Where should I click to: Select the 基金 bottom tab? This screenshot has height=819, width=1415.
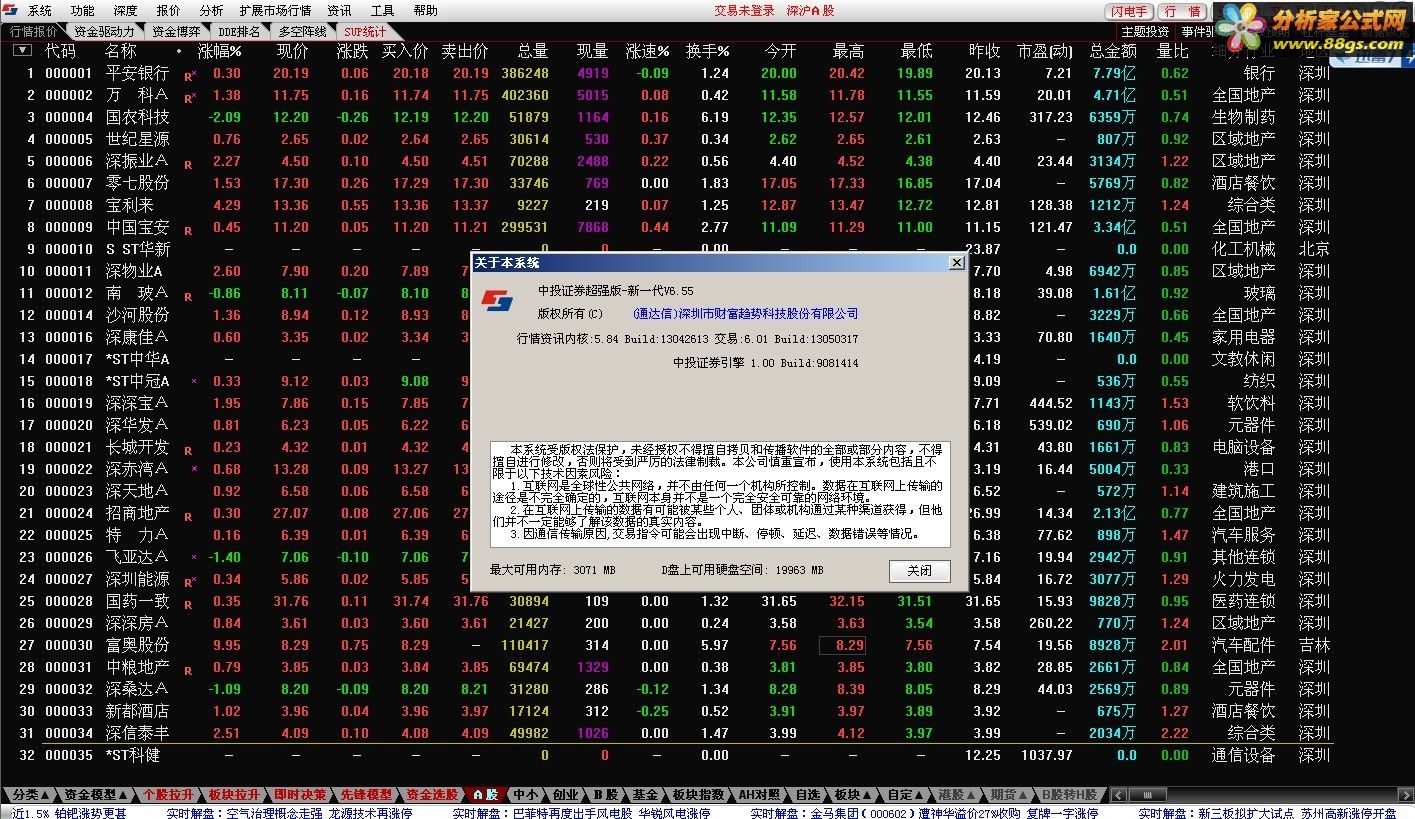[645, 795]
